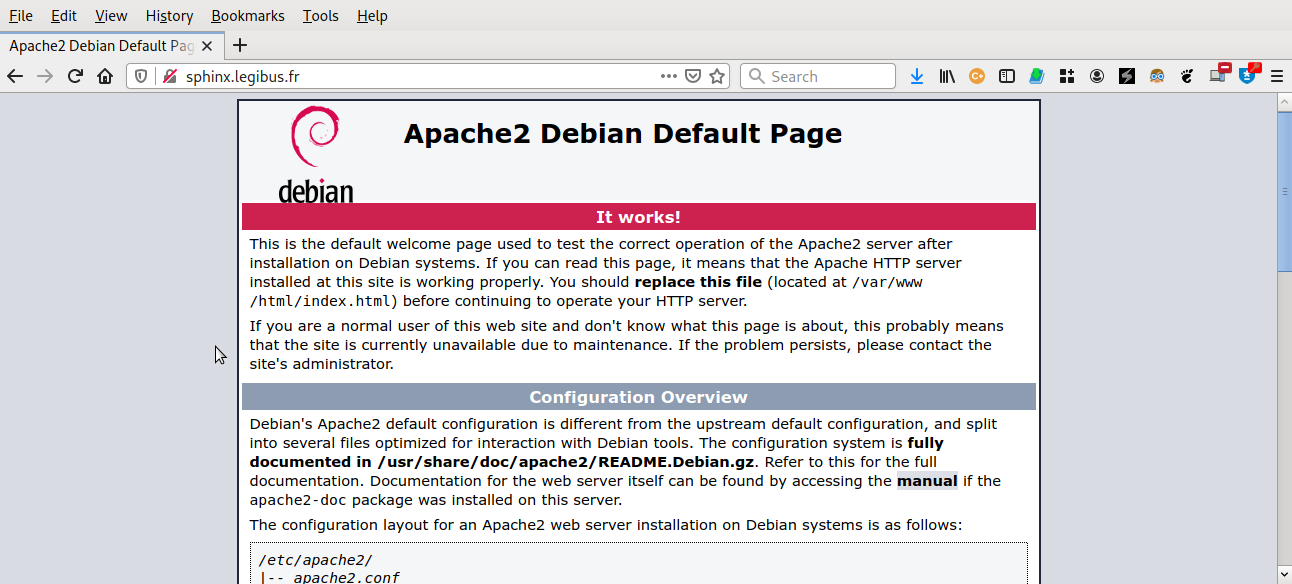The height and width of the screenshot is (584, 1292).
Task: Go to the Home page
Action: click(105, 76)
